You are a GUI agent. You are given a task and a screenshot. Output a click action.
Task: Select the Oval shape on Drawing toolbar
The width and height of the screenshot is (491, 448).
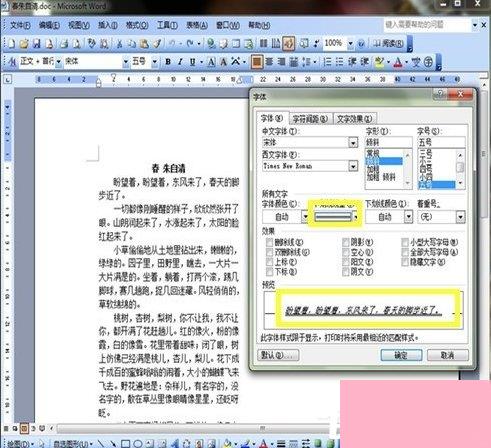[138, 444]
